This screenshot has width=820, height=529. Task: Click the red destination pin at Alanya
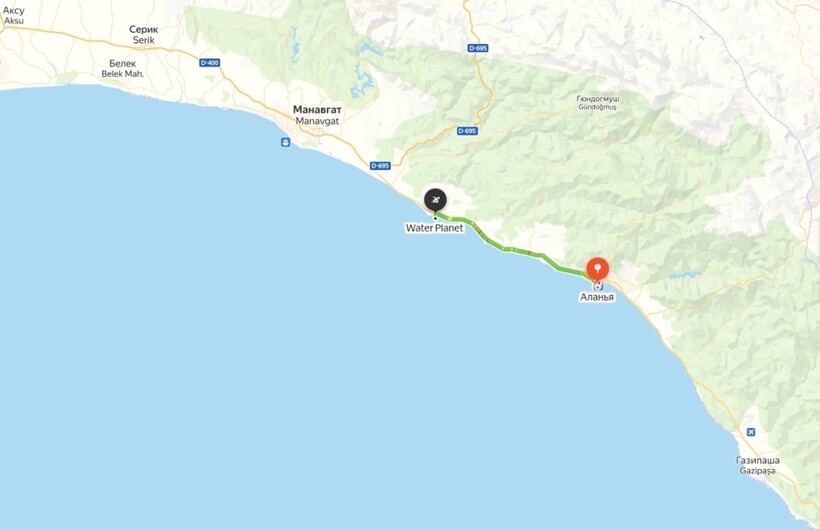pos(597,269)
